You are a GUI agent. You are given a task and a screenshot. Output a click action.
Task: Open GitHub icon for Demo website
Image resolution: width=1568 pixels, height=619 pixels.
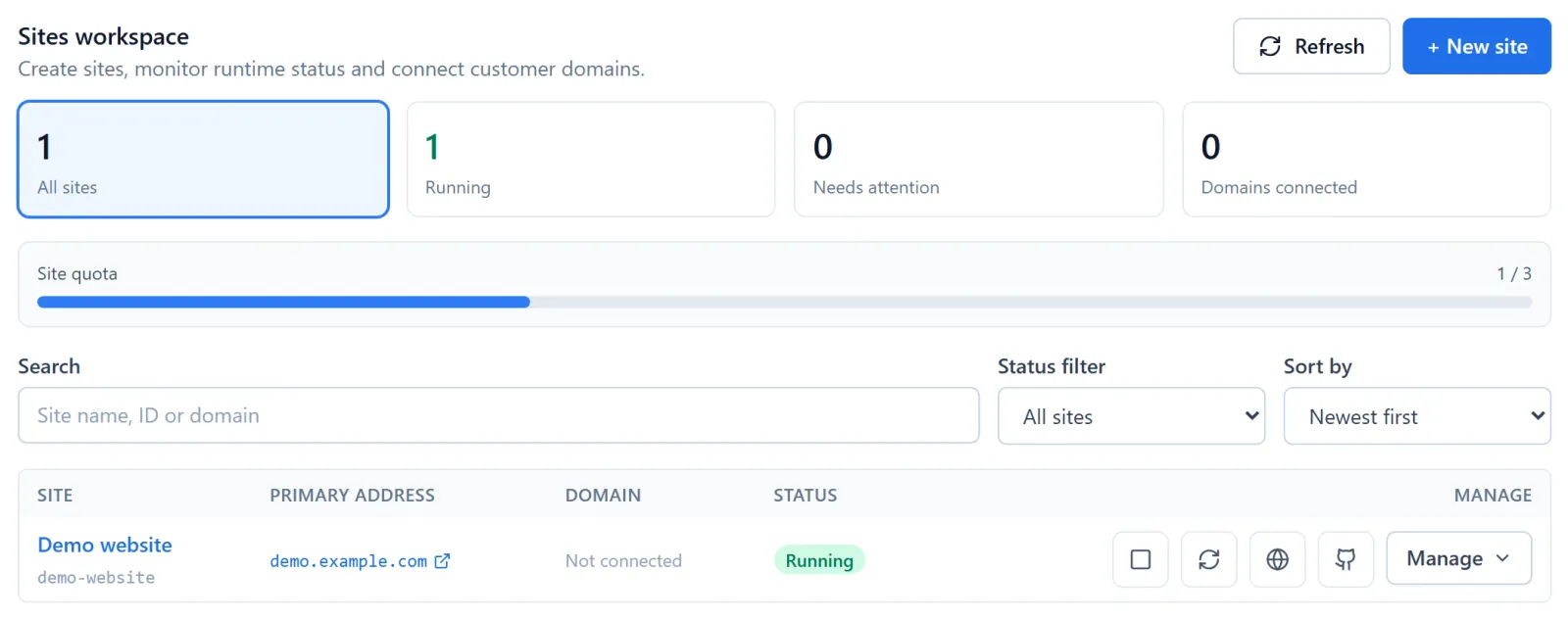tap(1346, 559)
